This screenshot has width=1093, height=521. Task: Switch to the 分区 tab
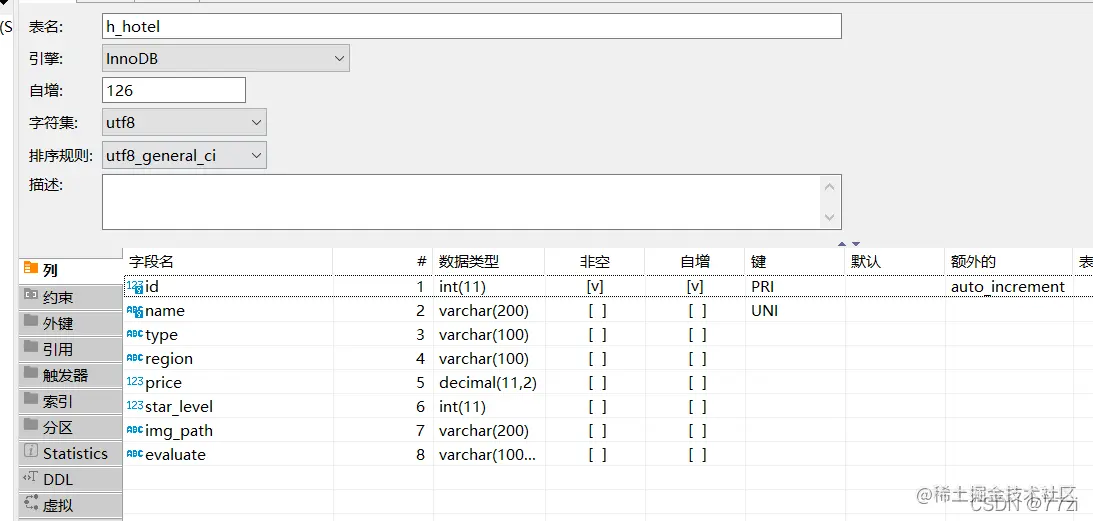(x=70, y=427)
